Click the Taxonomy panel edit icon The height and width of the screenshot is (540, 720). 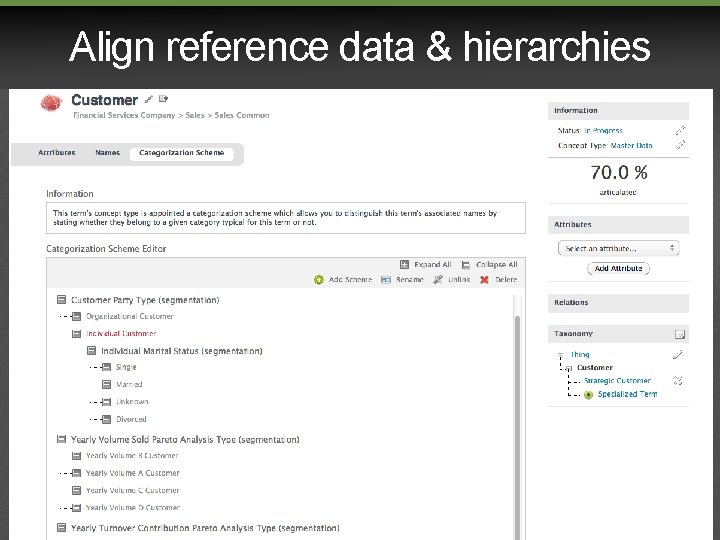pyautogui.click(x=680, y=334)
